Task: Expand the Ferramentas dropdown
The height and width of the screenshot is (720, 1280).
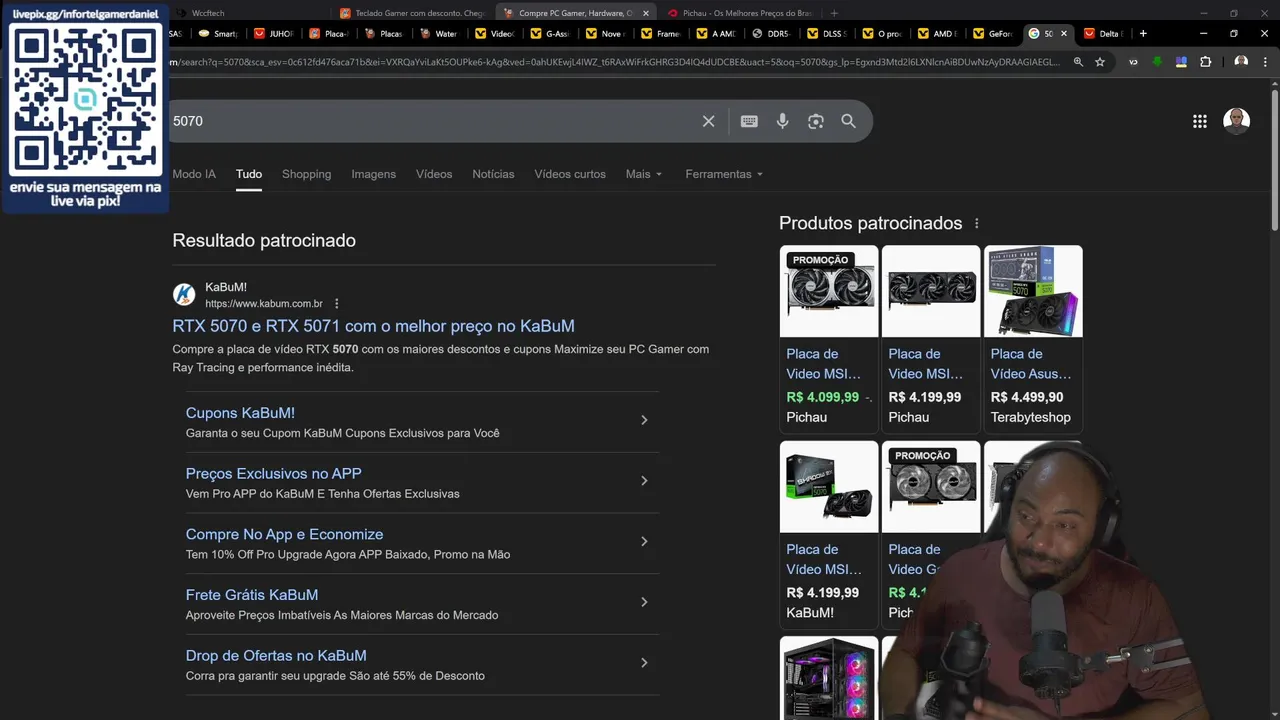Action: pos(724,174)
